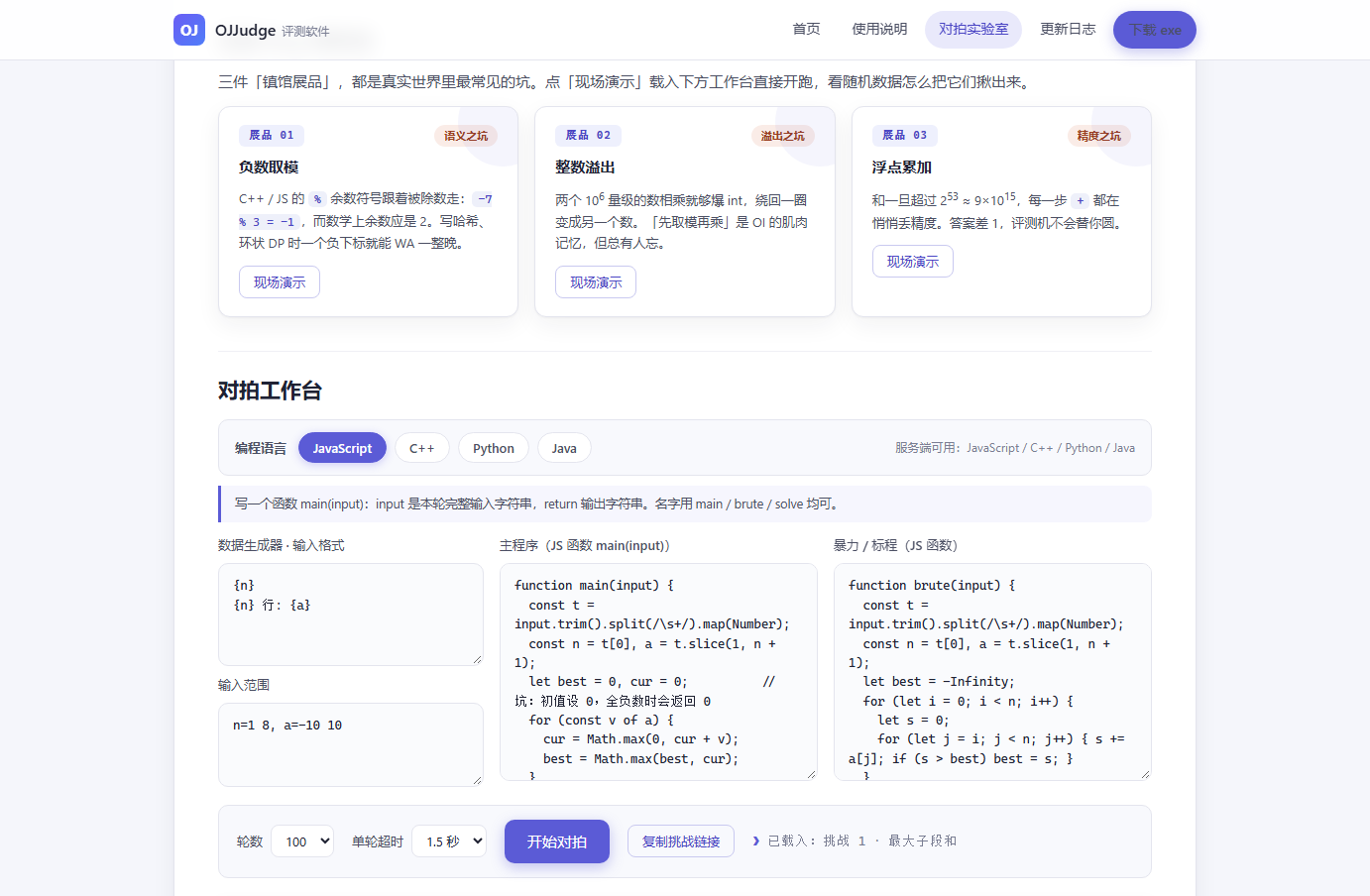Select Python as programming language

494,448
